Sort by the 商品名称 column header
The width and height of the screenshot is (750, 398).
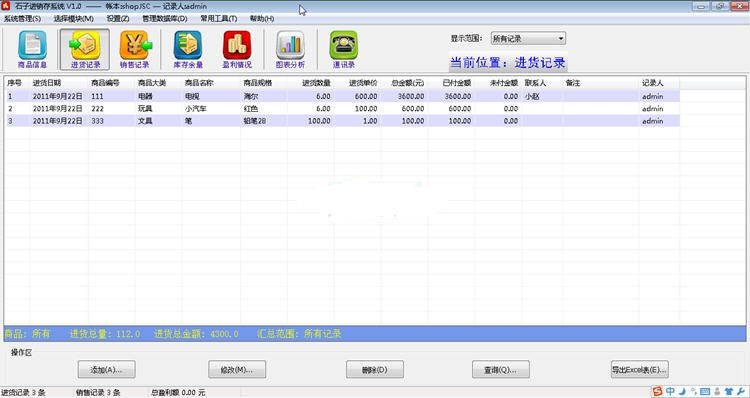coord(211,83)
